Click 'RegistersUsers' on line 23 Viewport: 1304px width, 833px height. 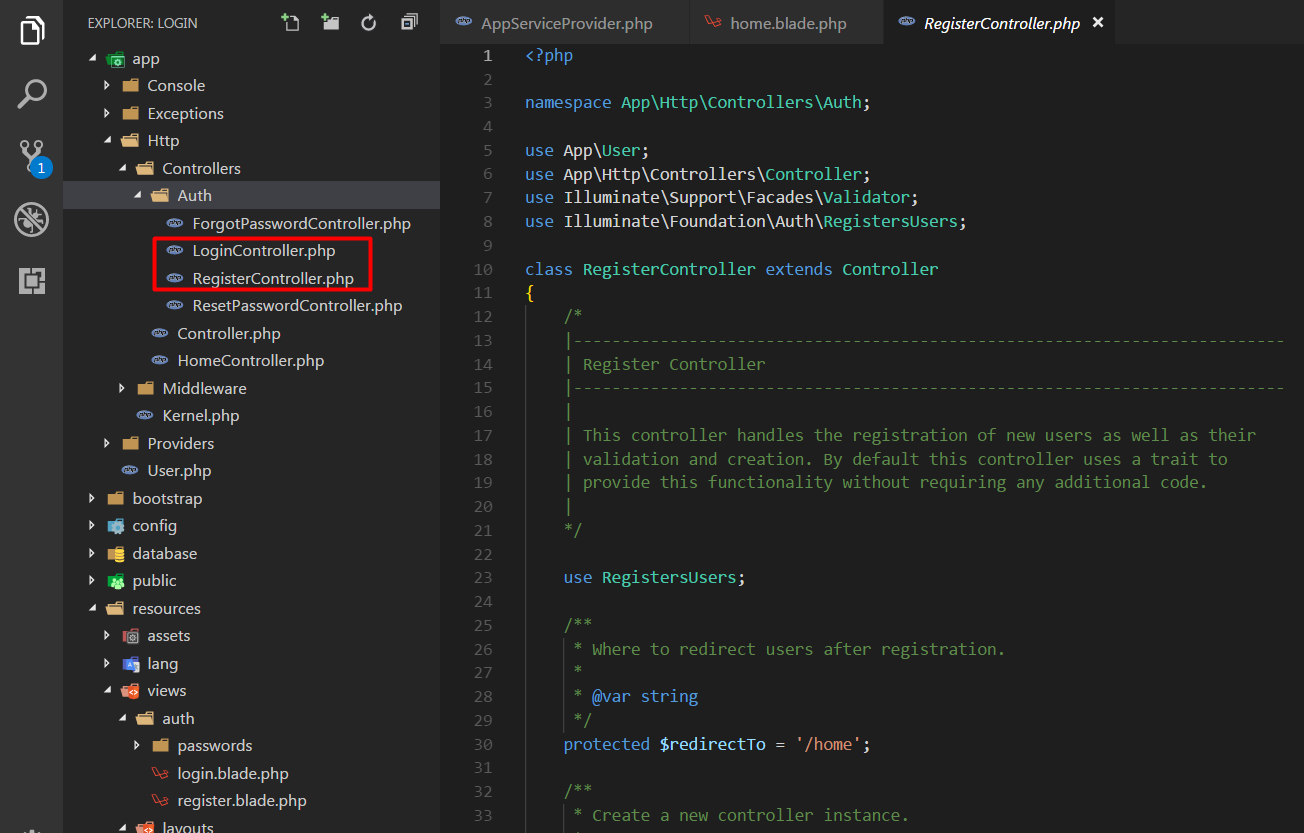pyautogui.click(x=669, y=577)
